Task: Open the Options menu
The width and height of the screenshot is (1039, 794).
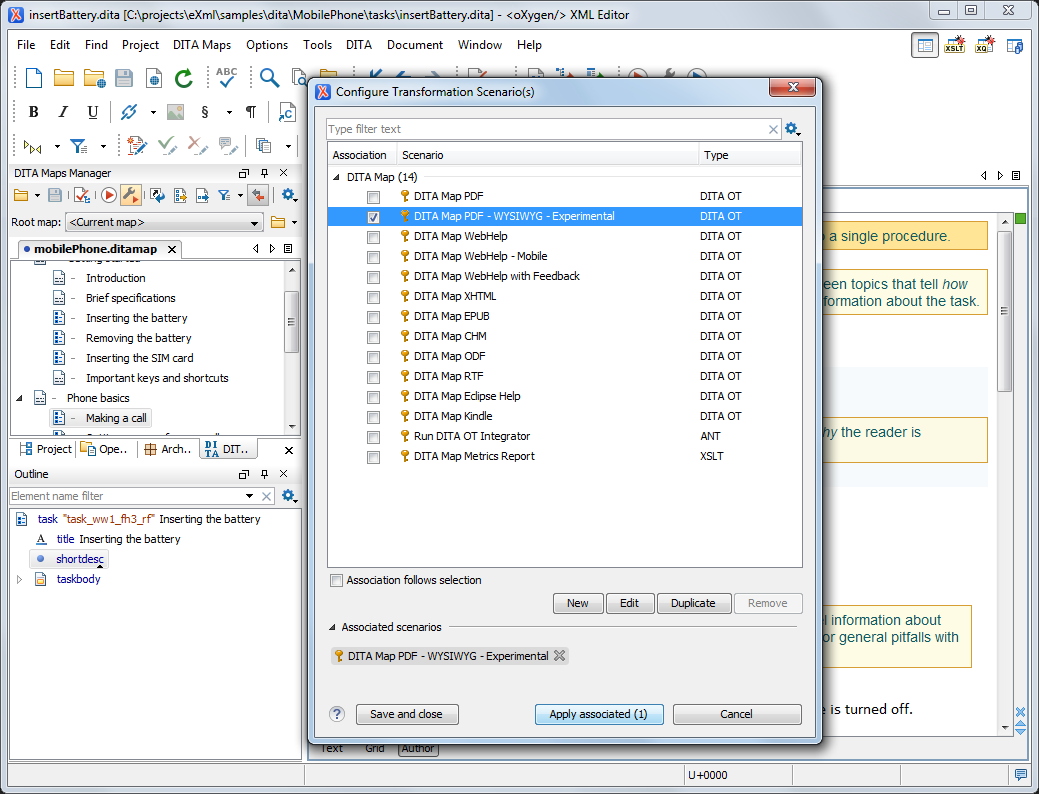Action: click(267, 45)
